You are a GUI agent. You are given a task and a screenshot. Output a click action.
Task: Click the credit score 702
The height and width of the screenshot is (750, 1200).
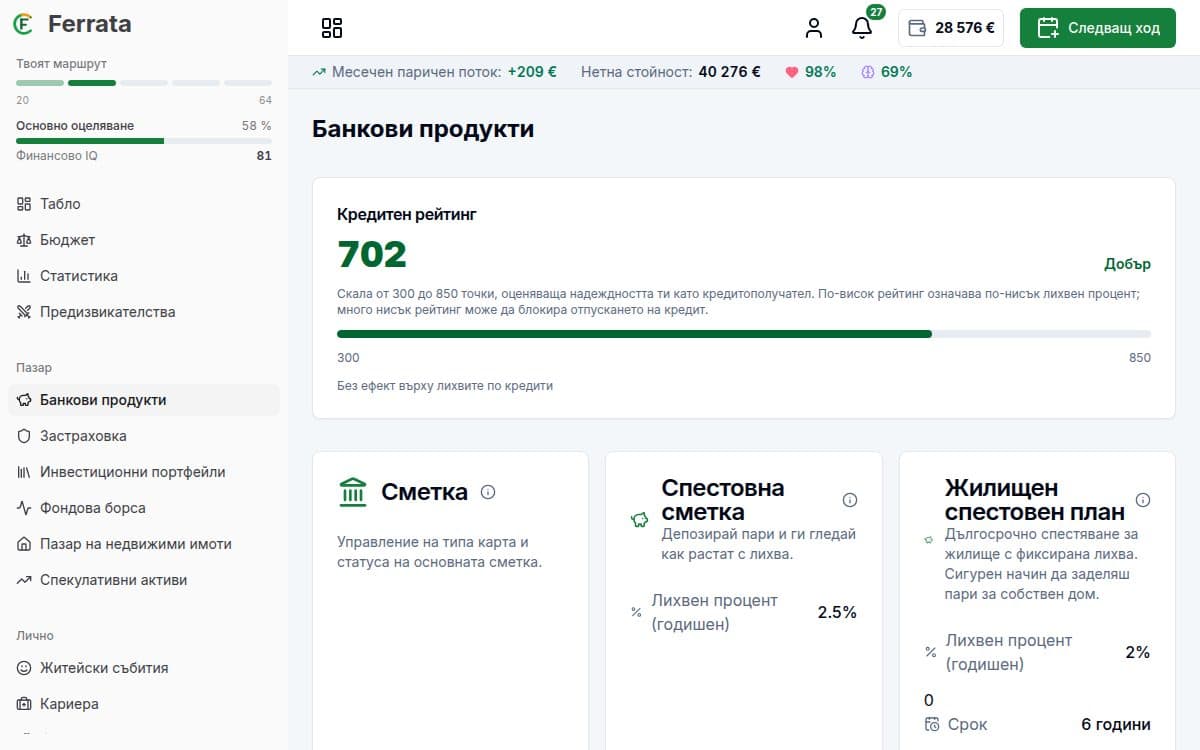click(x=372, y=255)
